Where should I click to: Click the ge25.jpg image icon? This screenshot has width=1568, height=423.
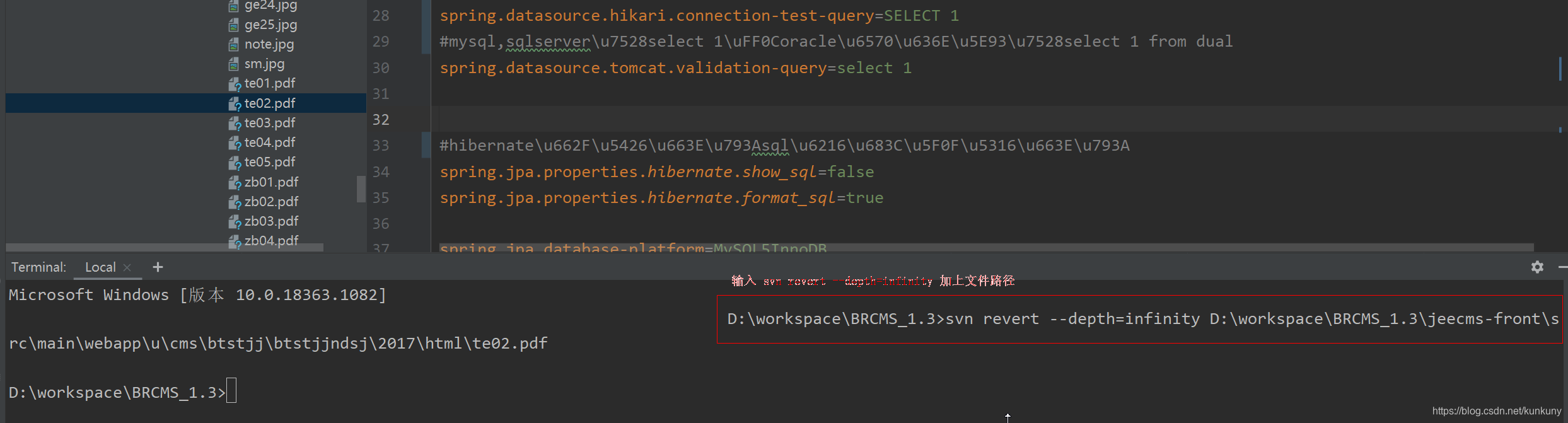234,25
